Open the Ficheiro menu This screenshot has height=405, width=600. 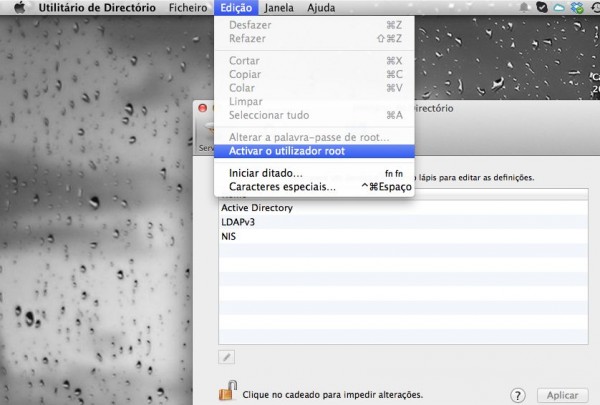pyautogui.click(x=188, y=8)
